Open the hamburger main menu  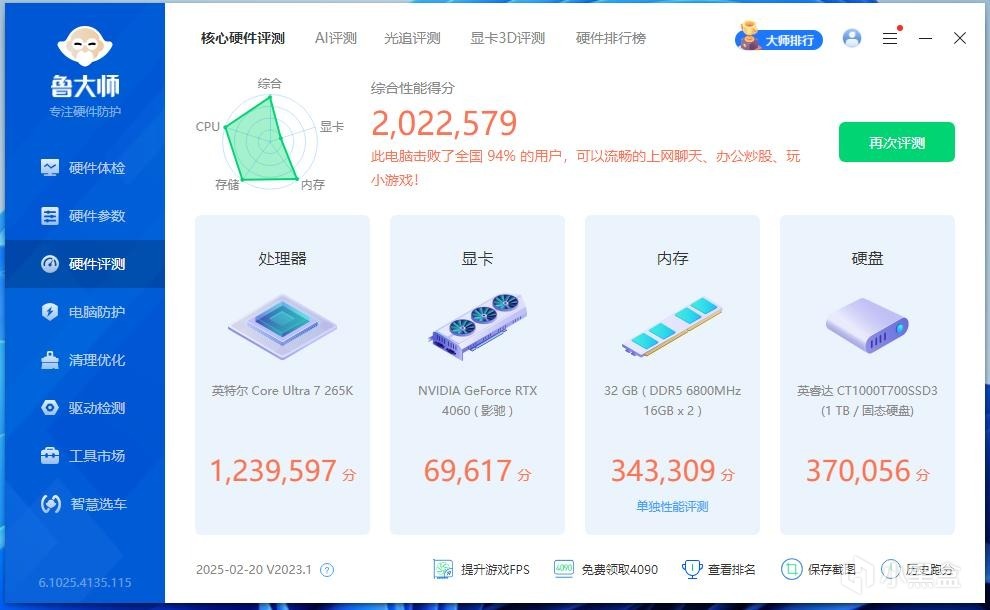pos(890,39)
